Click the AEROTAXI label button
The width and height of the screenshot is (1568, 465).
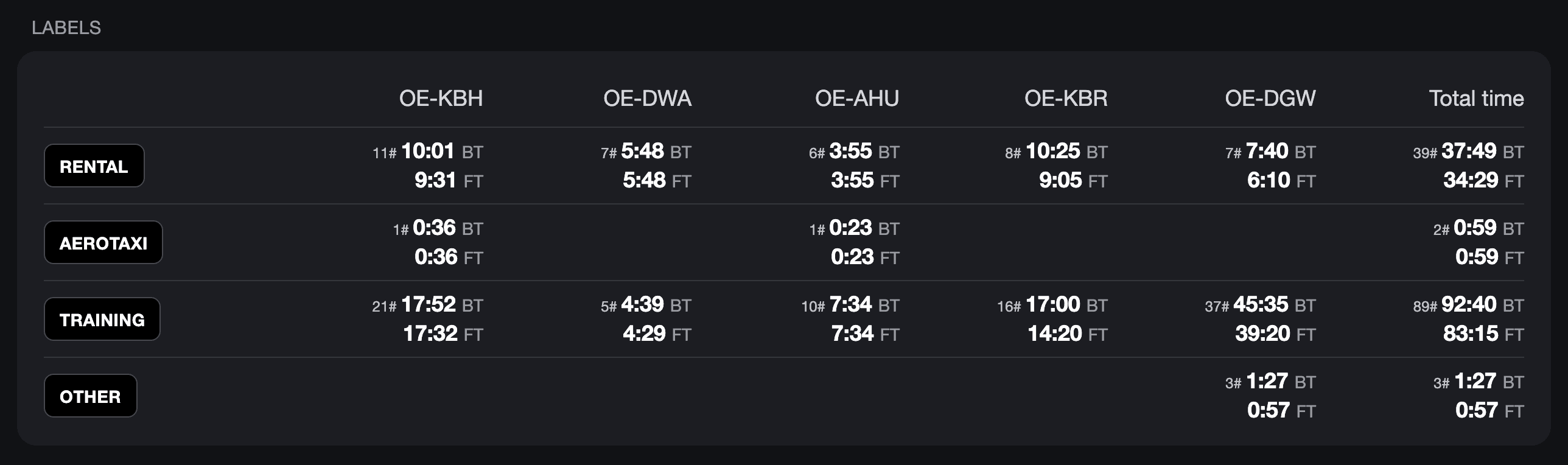103,242
